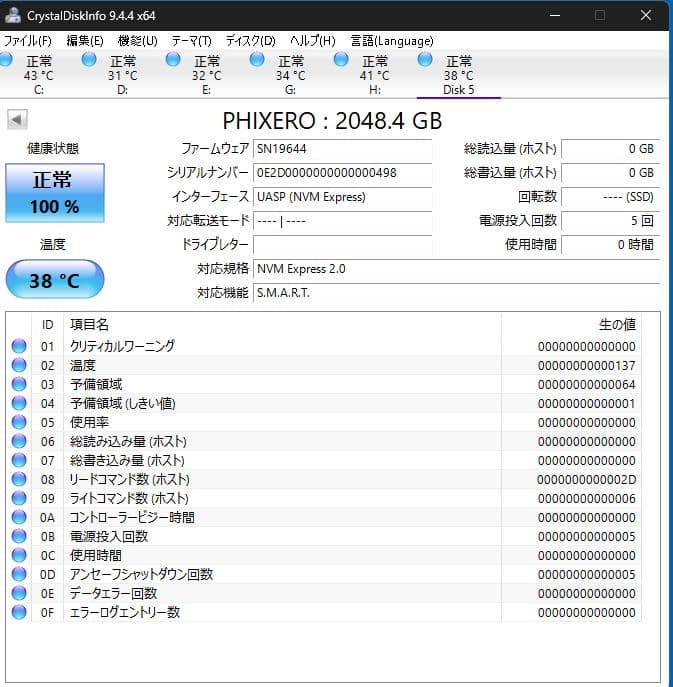Open the ファイル(F) menu
Image resolution: width=673 pixels, height=687 pixels.
tap(27, 41)
